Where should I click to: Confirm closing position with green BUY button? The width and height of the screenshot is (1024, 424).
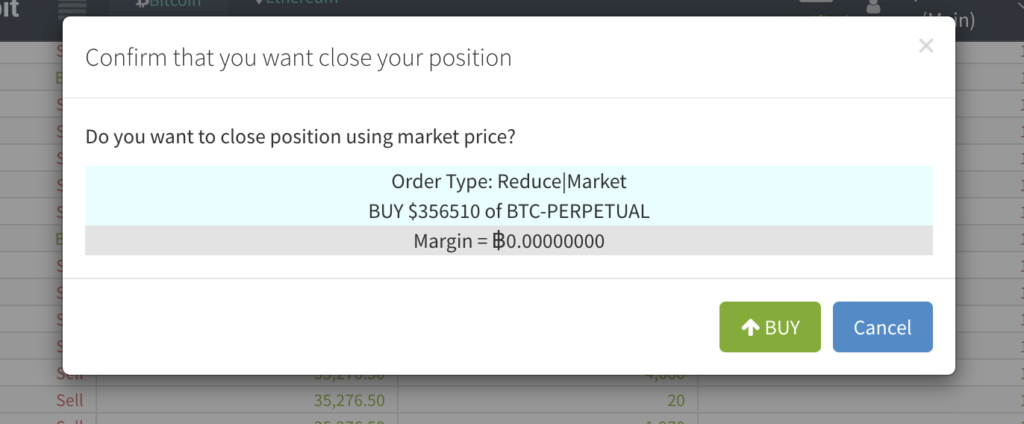point(769,327)
